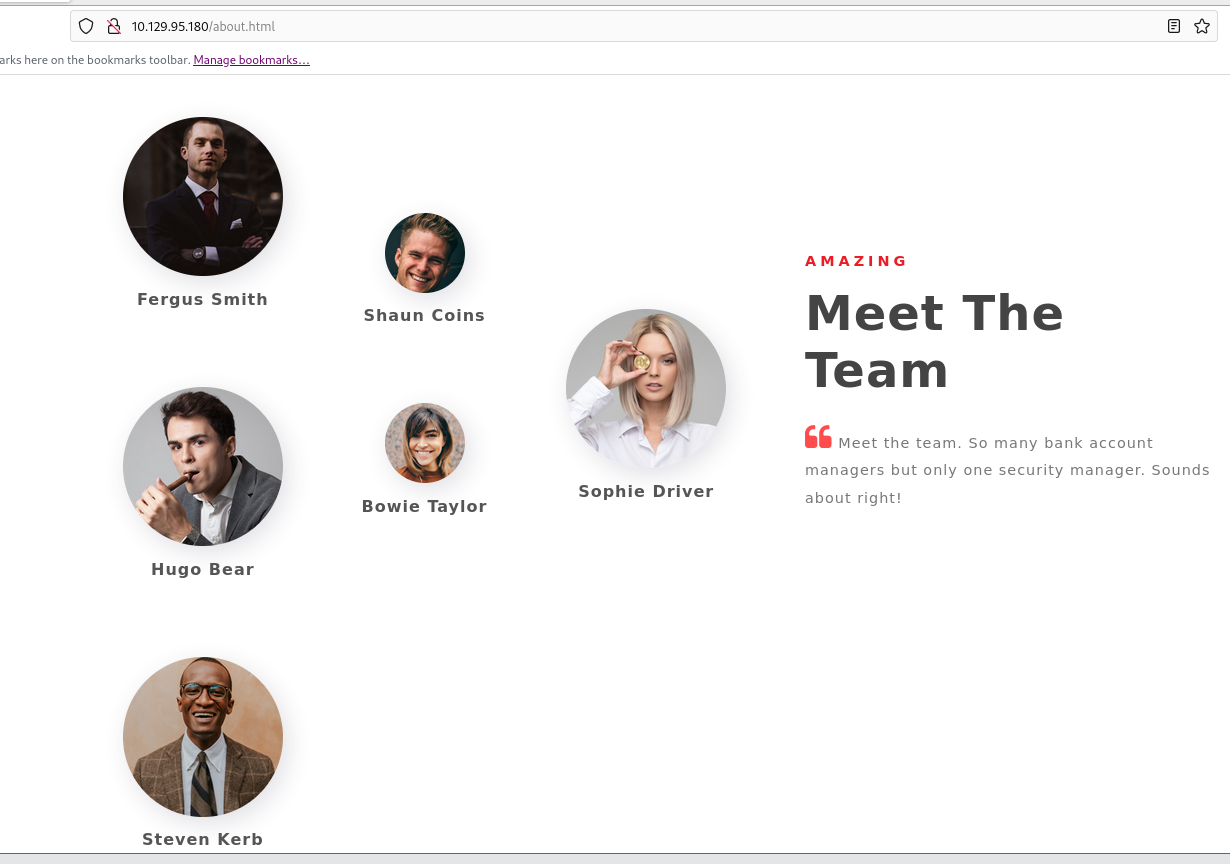Click Fergus Smith's profile photo

coord(203,196)
